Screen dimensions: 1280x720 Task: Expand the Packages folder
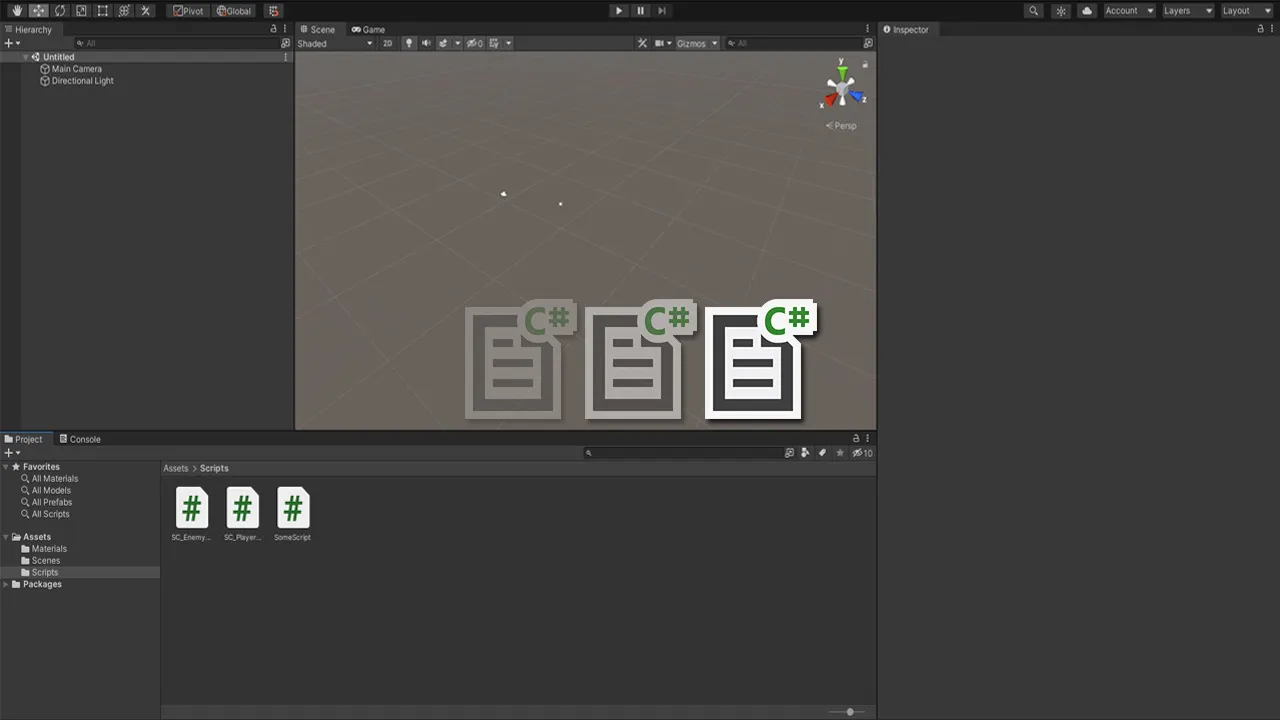(x=7, y=584)
